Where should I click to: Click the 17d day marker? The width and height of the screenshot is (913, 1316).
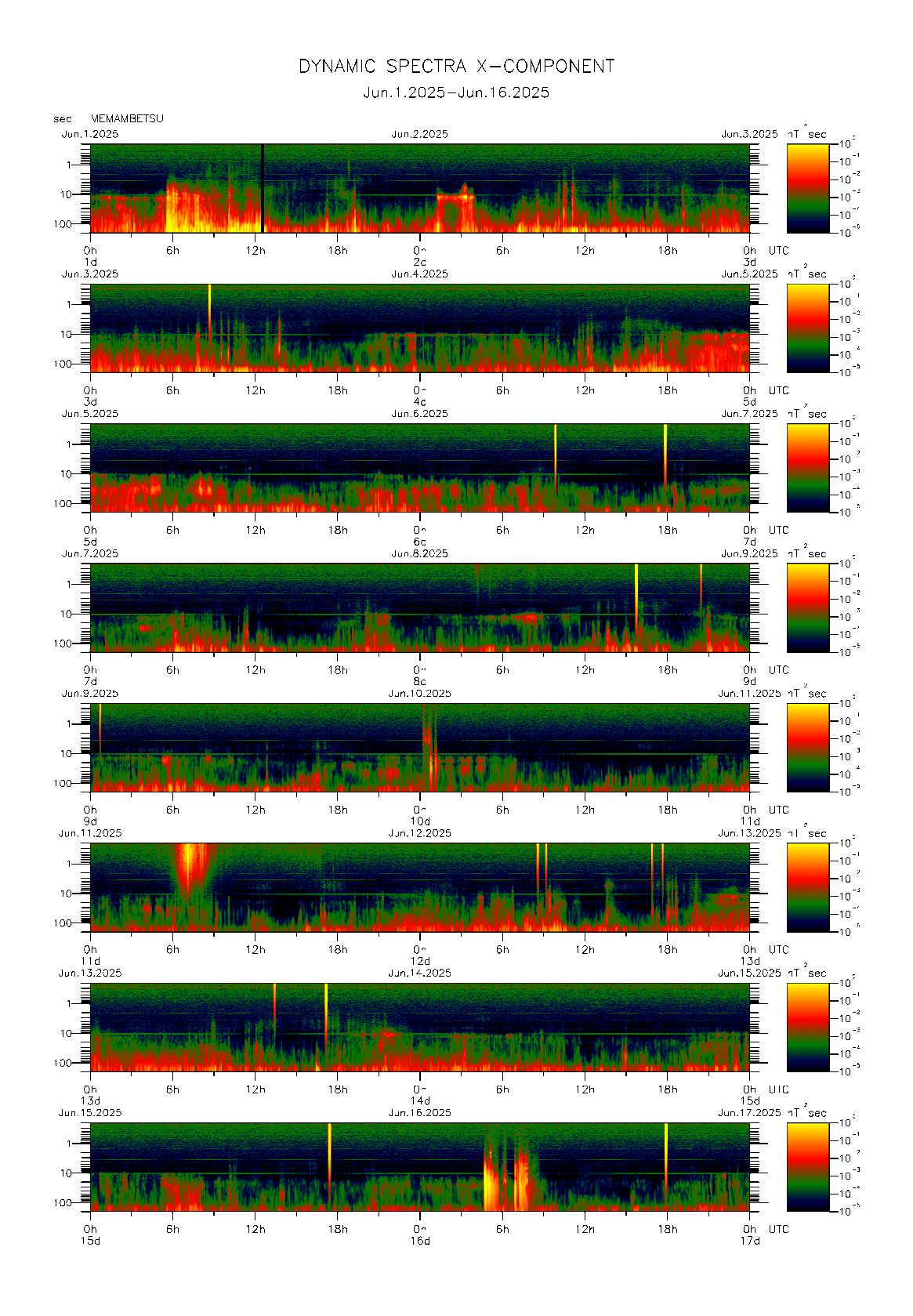point(750,1241)
